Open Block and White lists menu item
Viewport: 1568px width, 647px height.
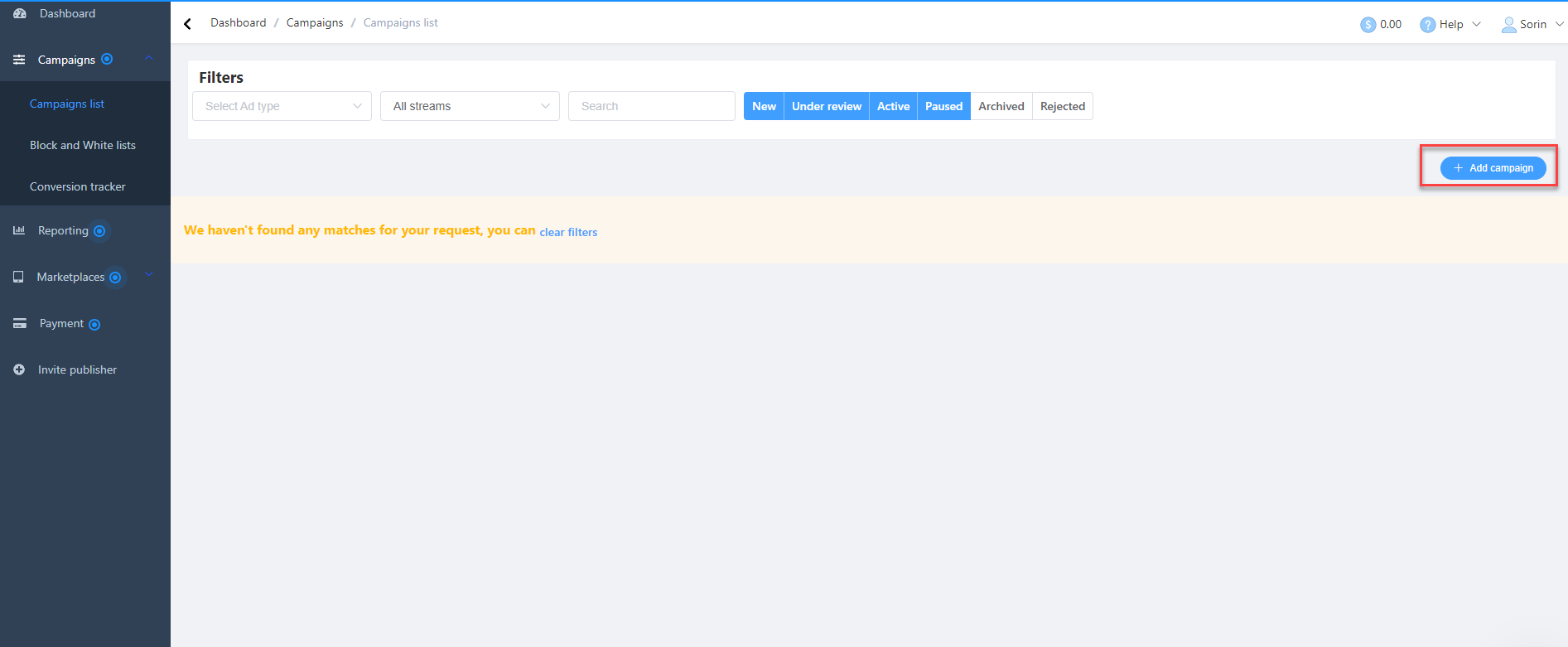pyautogui.click(x=83, y=145)
